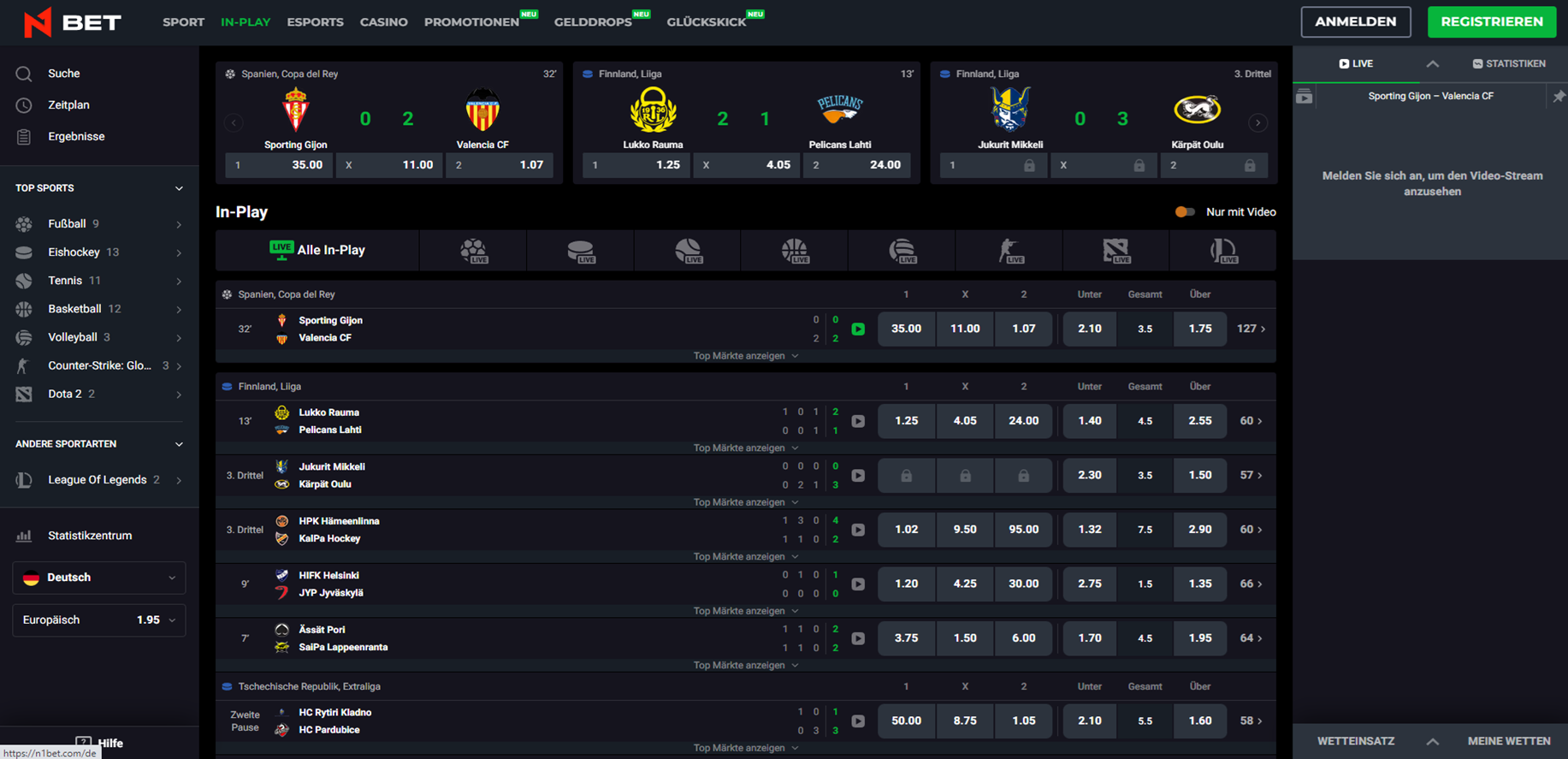Viewport: 1568px width, 759px height.
Task: Open Basketball in the sidebar
Action: pos(99,309)
